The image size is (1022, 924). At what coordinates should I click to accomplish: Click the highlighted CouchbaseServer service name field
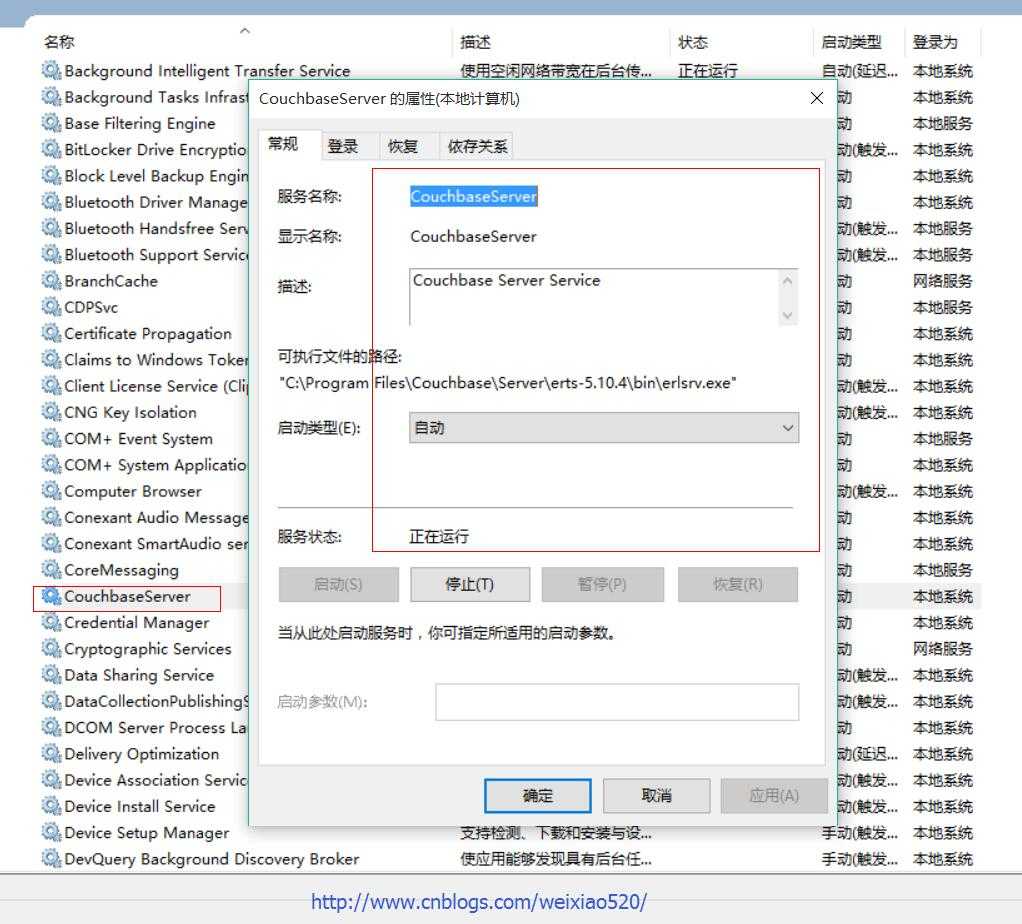coord(474,196)
